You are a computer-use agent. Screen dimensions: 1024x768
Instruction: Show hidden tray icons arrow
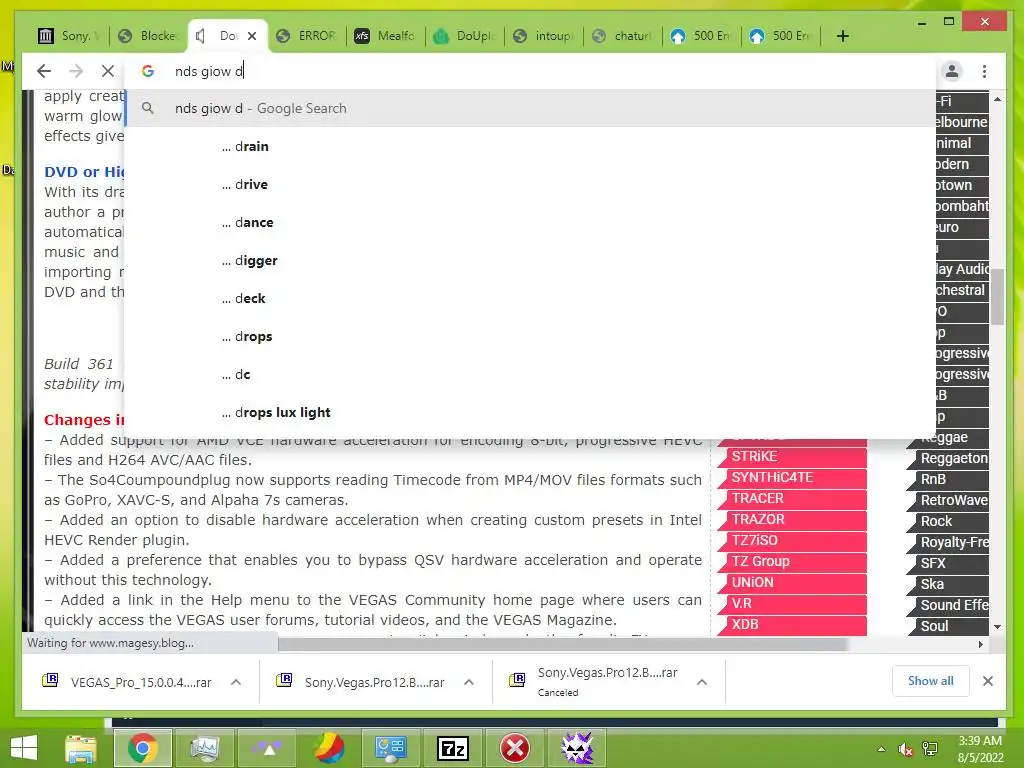click(881, 749)
